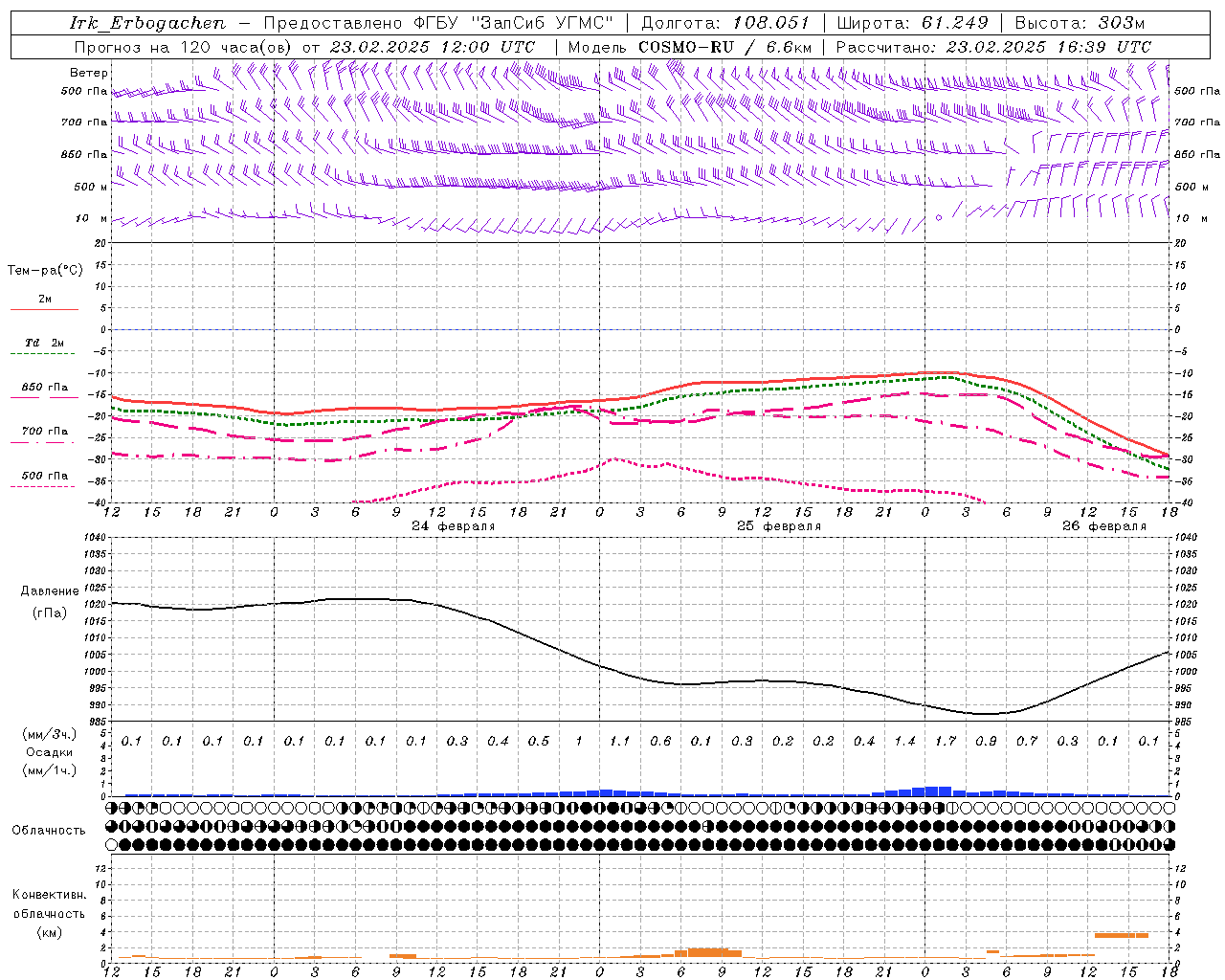Click the precipitation value '0.7'

click(1027, 742)
